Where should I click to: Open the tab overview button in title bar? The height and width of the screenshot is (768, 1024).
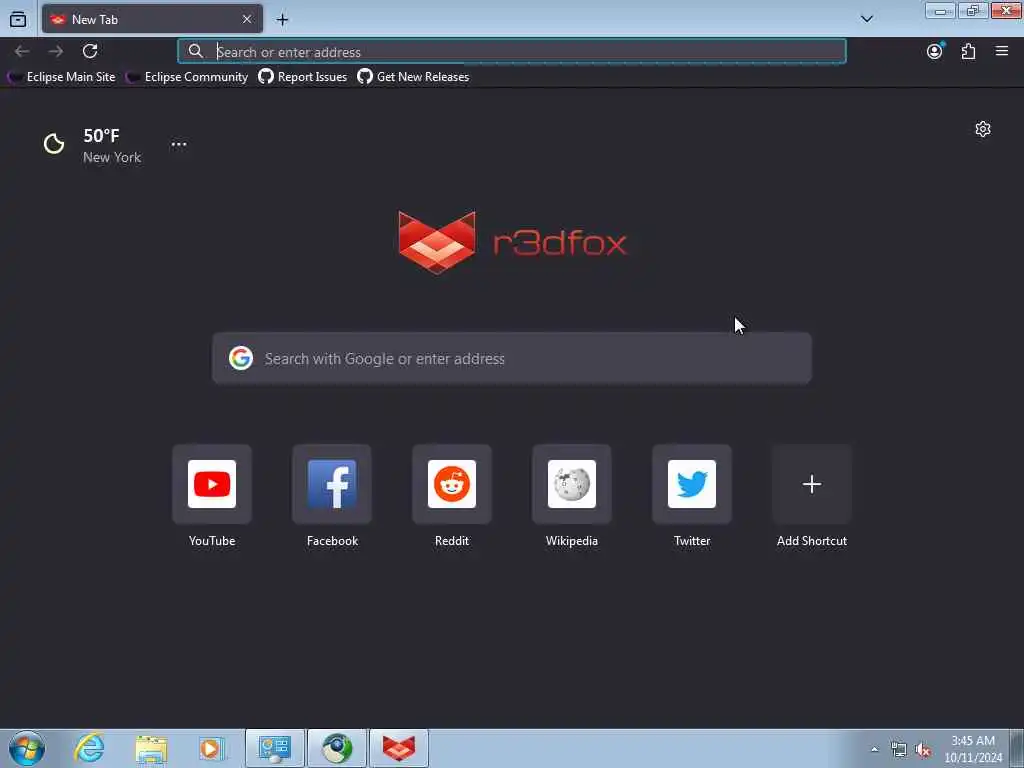click(x=18, y=19)
